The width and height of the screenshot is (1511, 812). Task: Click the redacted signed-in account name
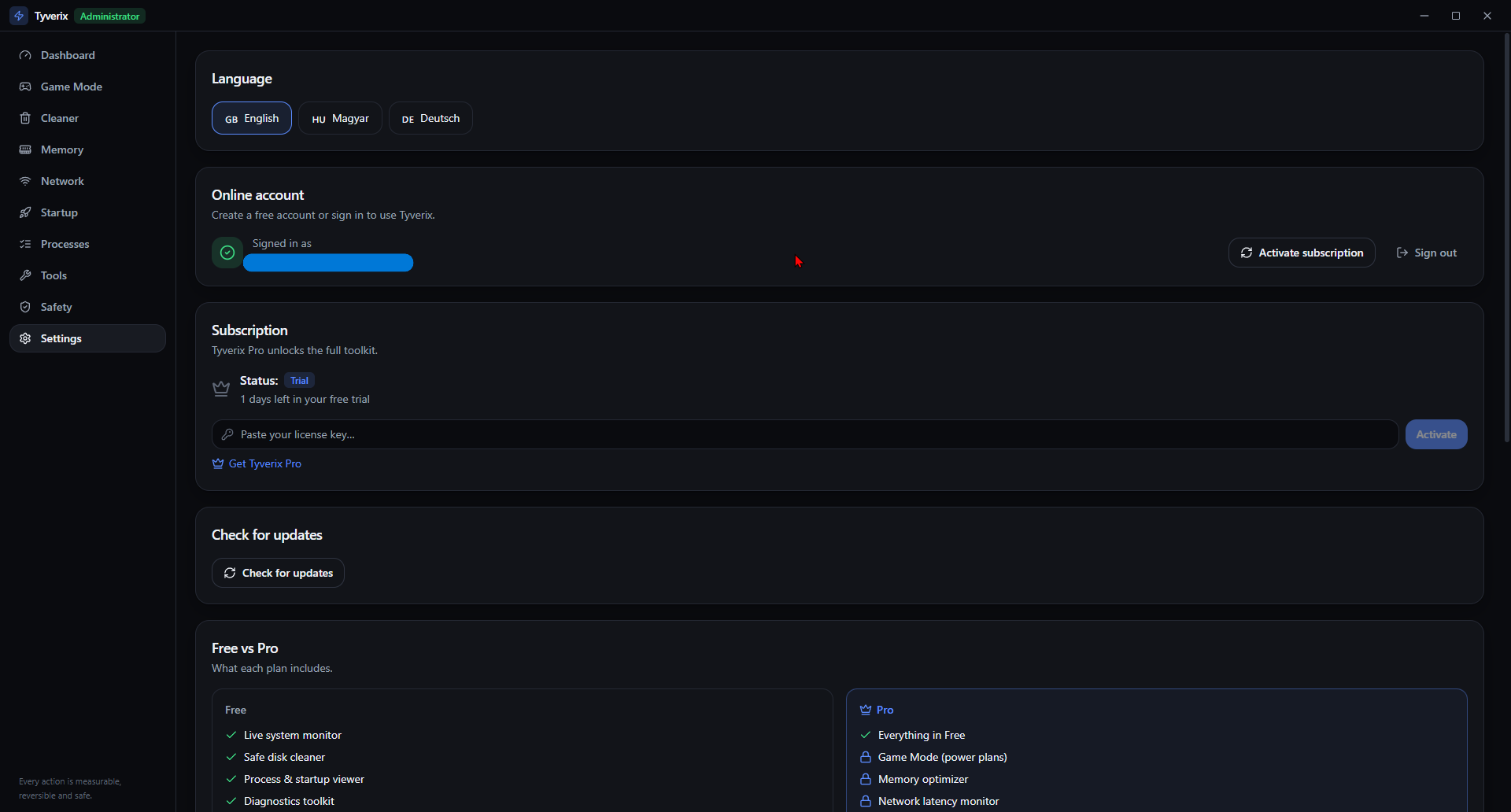328,263
